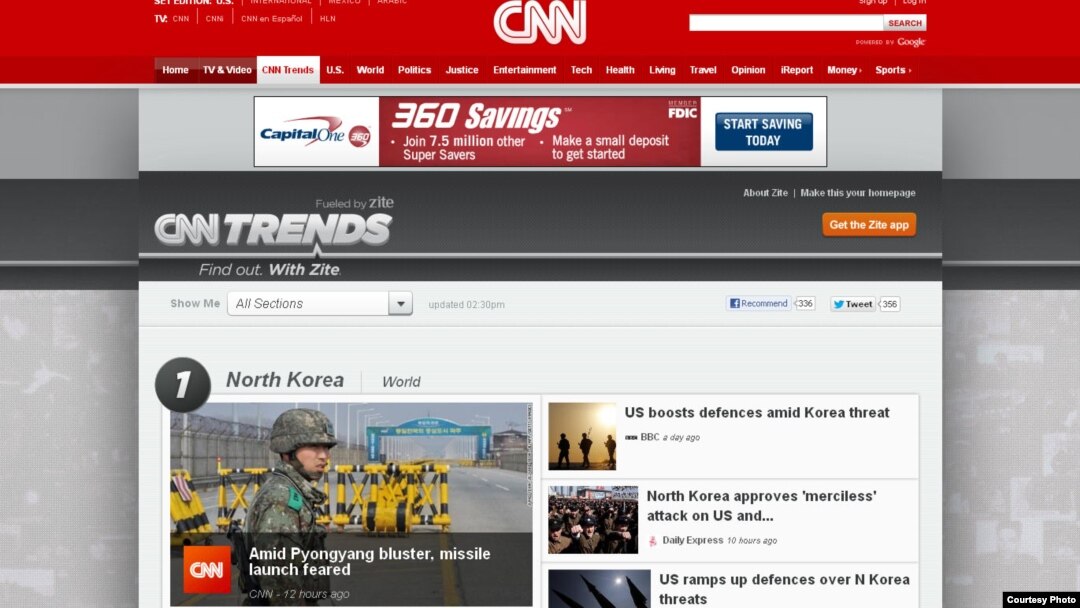Click the Tweet count 356
Image resolution: width=1080 pixels, height=608 pixels.
889,304
